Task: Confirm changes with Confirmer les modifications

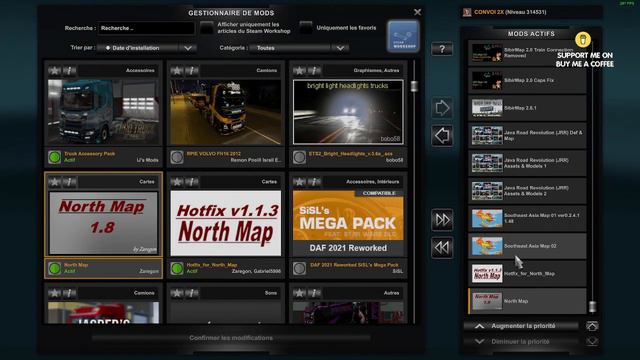Action: click(231, 338)
